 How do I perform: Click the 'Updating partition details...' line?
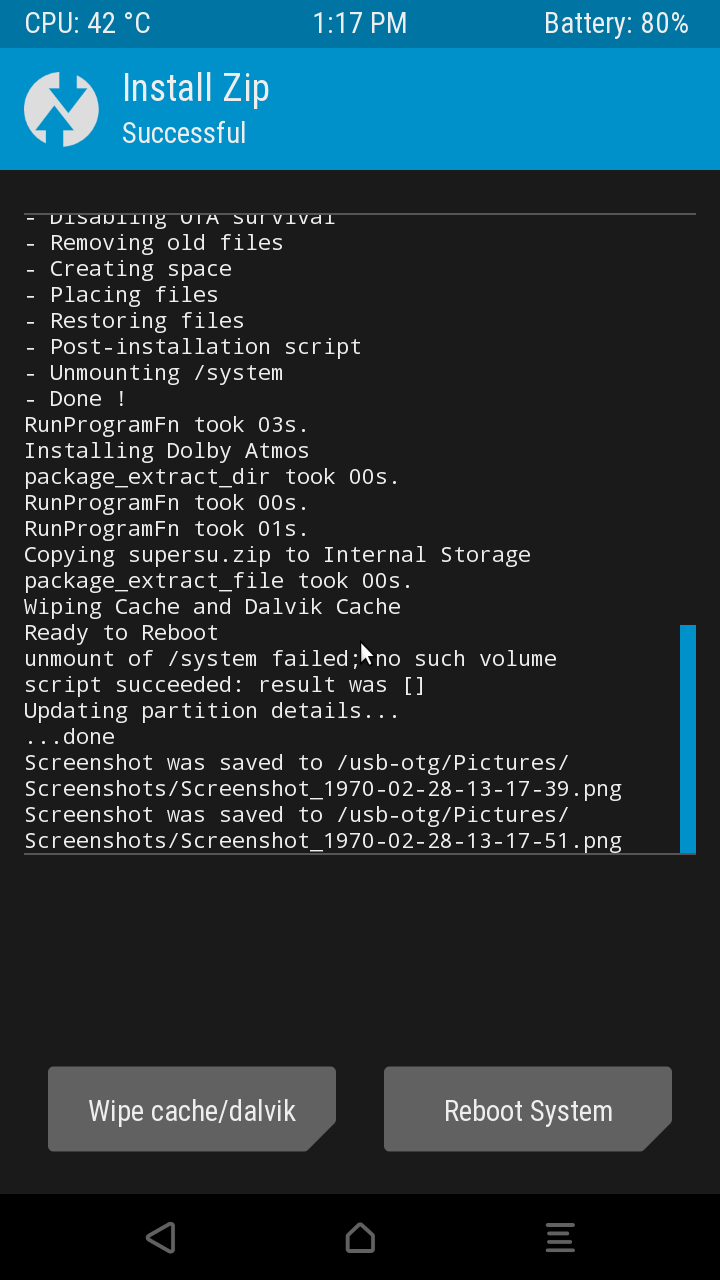click(212, 711)
